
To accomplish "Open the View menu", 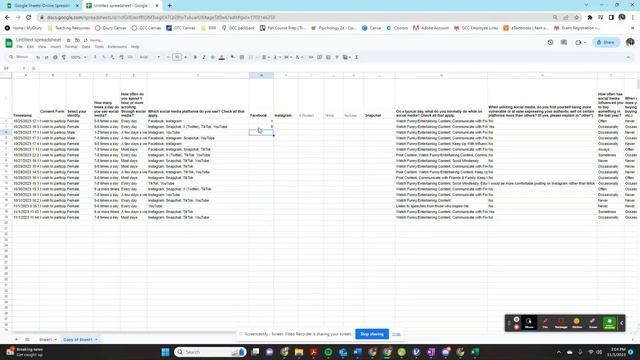I will click(x=42, y=47).
